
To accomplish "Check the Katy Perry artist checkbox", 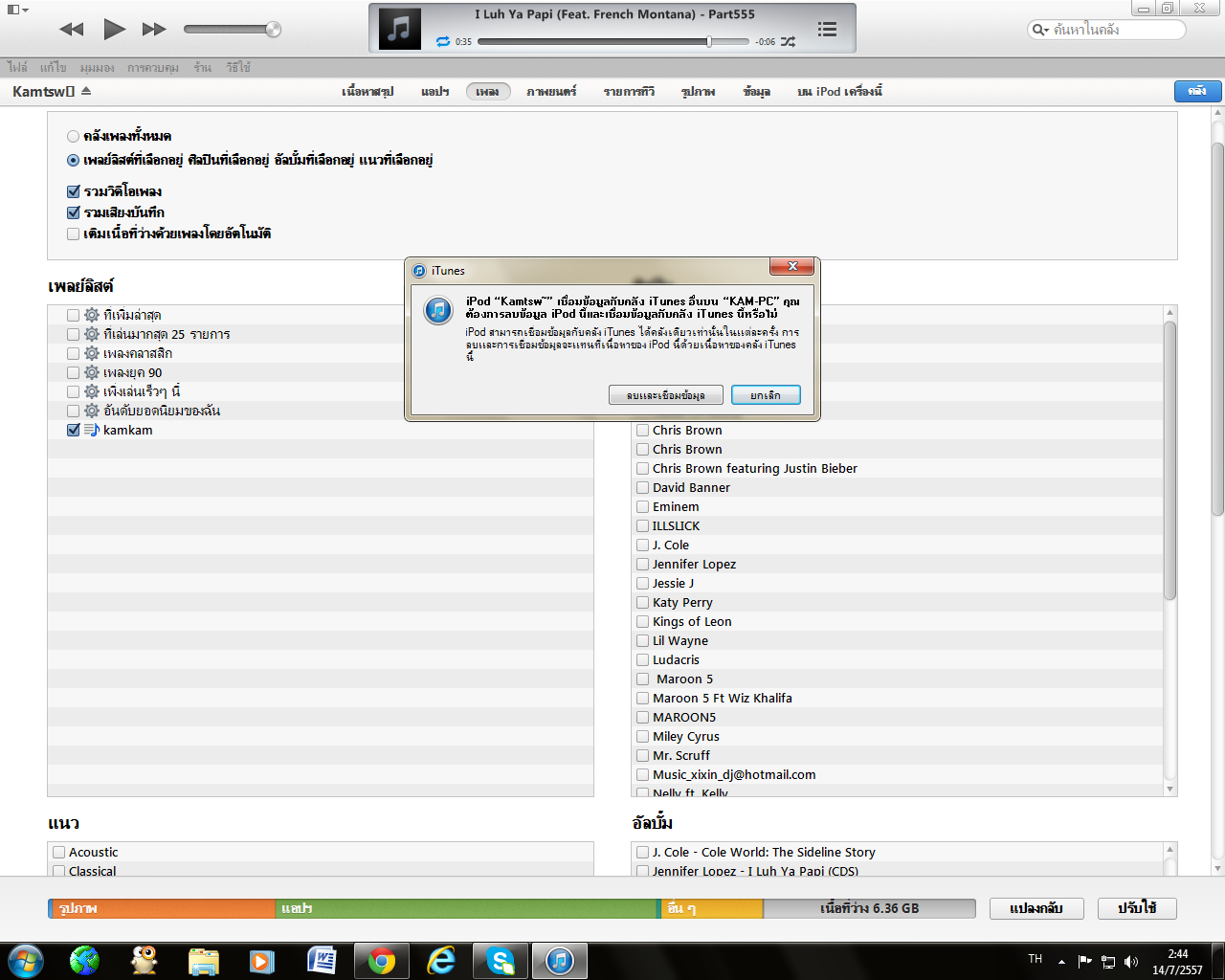I will tap(643, 602).
